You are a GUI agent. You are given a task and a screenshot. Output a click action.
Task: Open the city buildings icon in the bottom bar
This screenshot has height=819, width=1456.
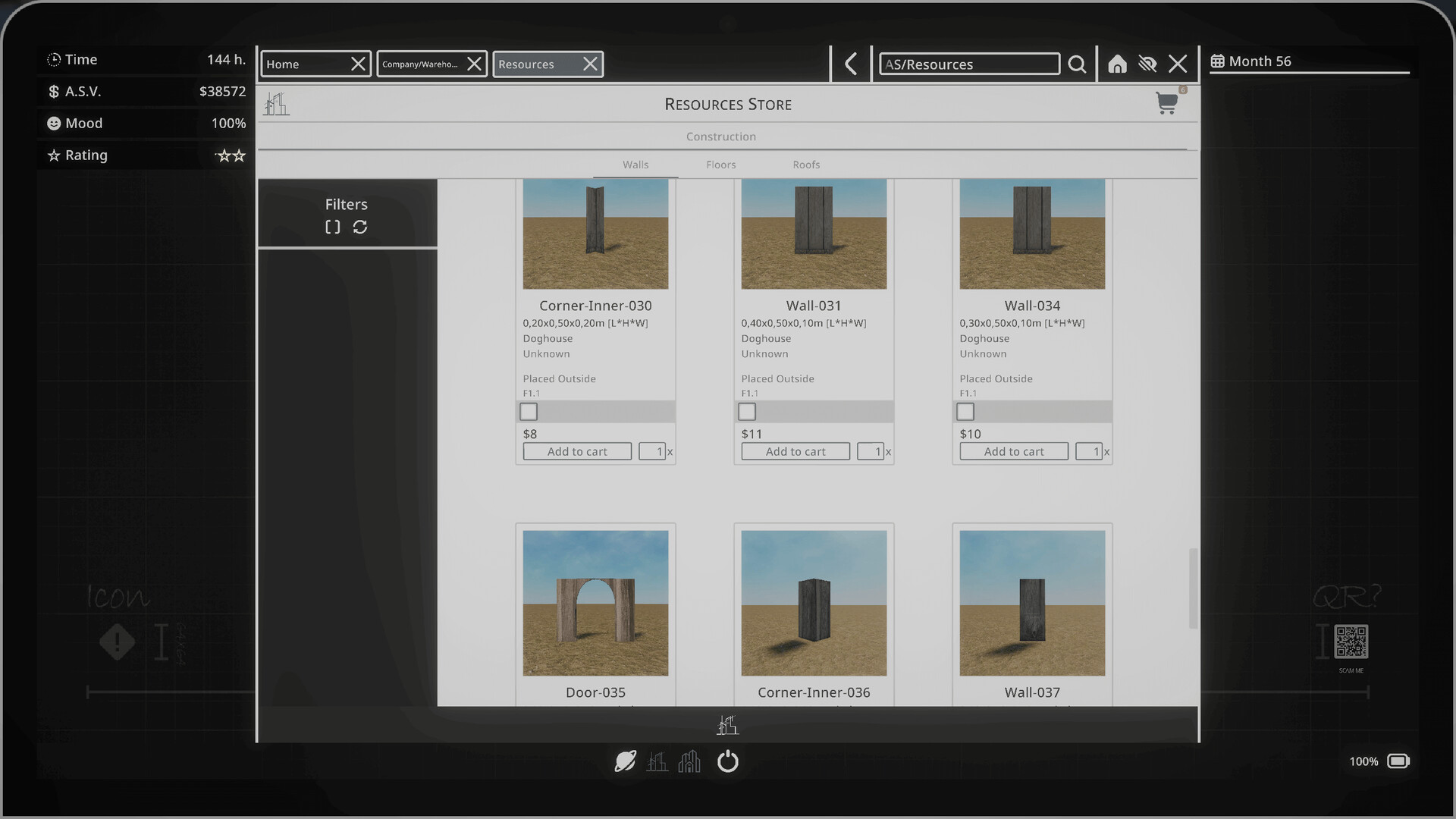[x=689, y=761]
